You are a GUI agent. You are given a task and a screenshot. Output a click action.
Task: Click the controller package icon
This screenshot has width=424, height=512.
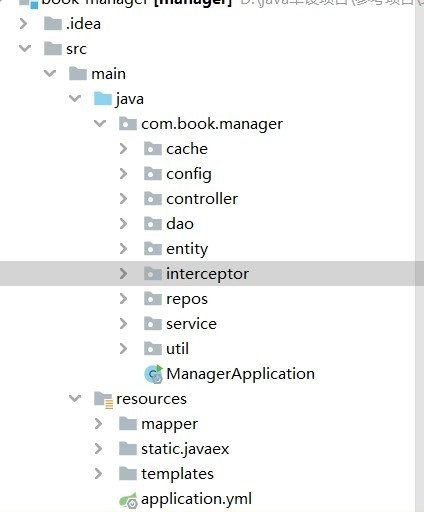click(153, 199)
